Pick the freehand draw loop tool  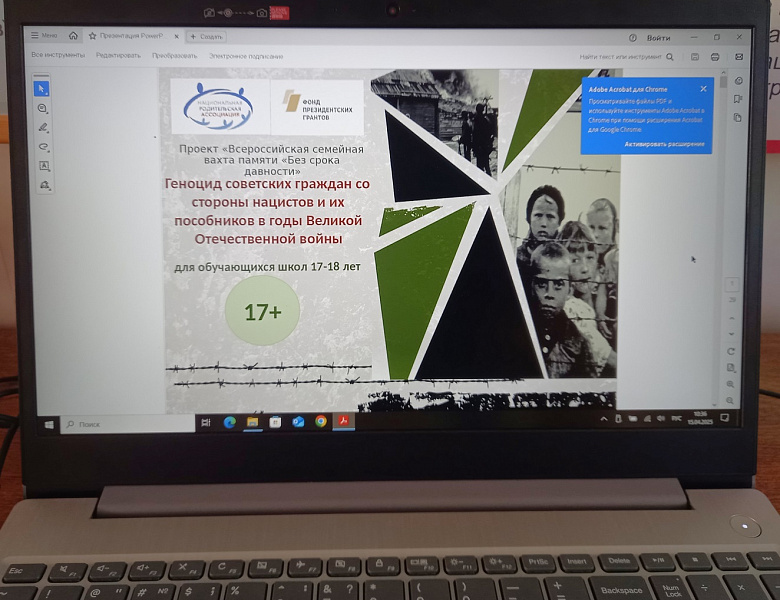[44, 147]
